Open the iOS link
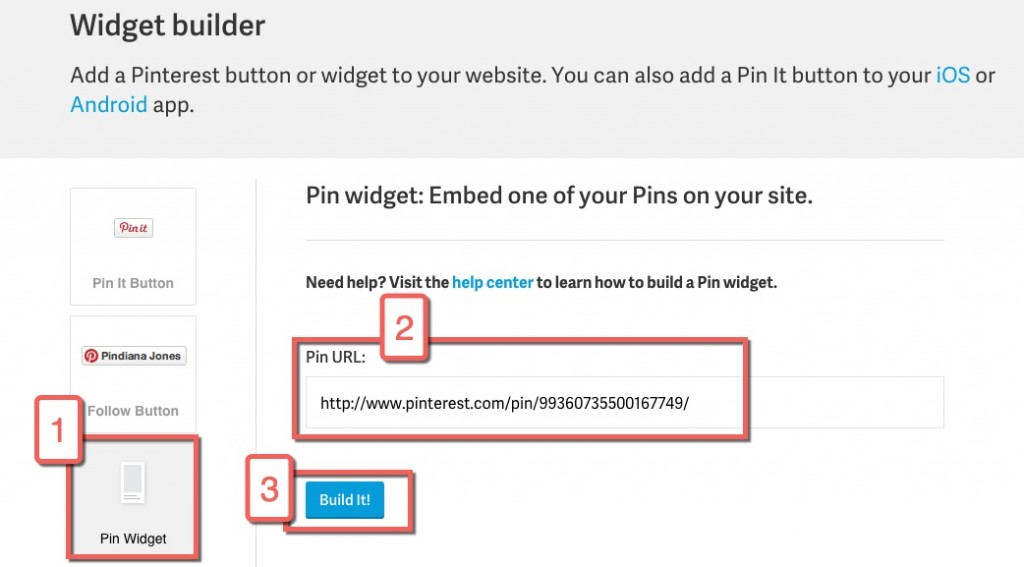Image resolution: width=1024 pixels, height=567 pixels. pos(953,76)
